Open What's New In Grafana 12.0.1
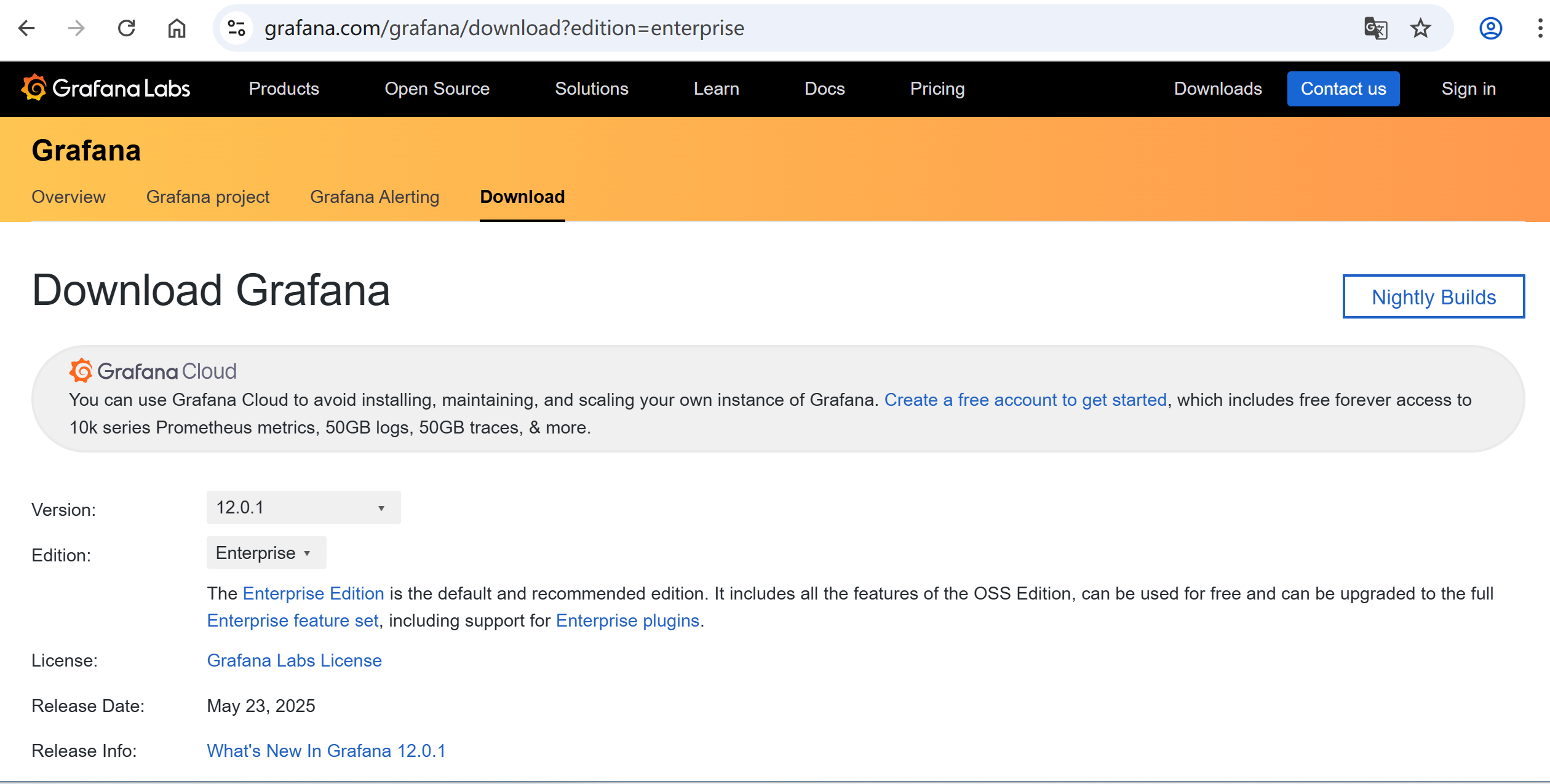Image resolution: width=1550 pixels, height=784 pixels. click(327, 751)
